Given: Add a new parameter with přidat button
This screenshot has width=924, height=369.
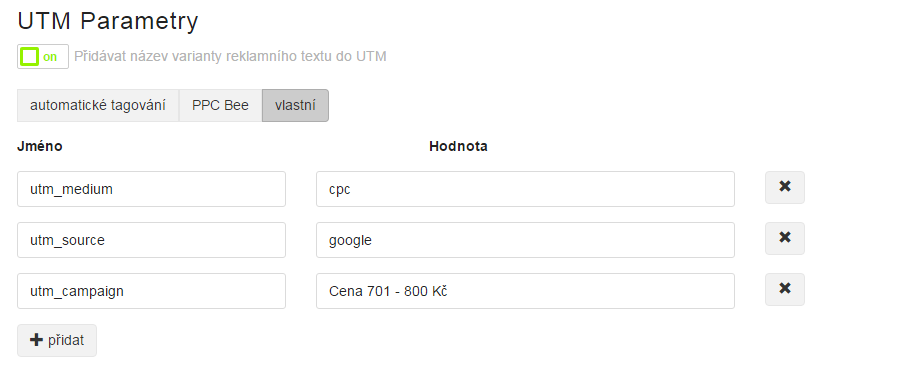Looking at the screenshot, I should [57, 340].
